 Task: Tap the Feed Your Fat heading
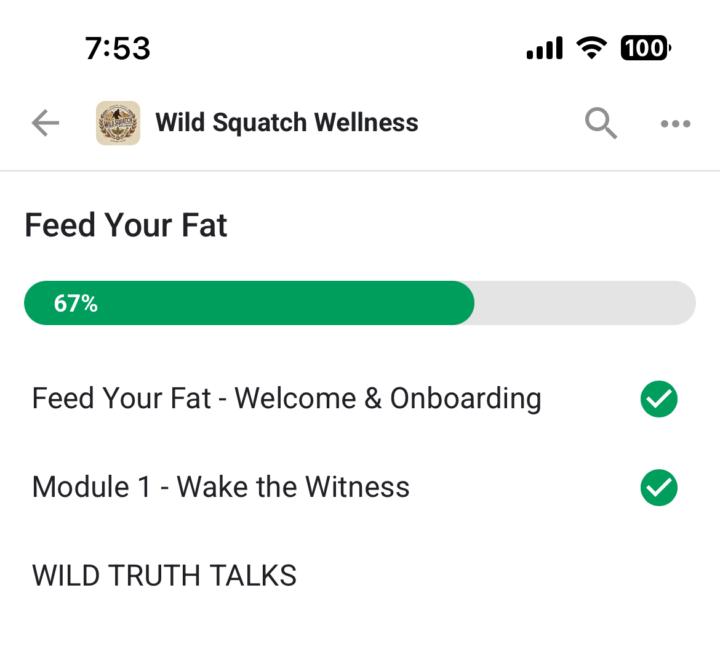(126, 225)
